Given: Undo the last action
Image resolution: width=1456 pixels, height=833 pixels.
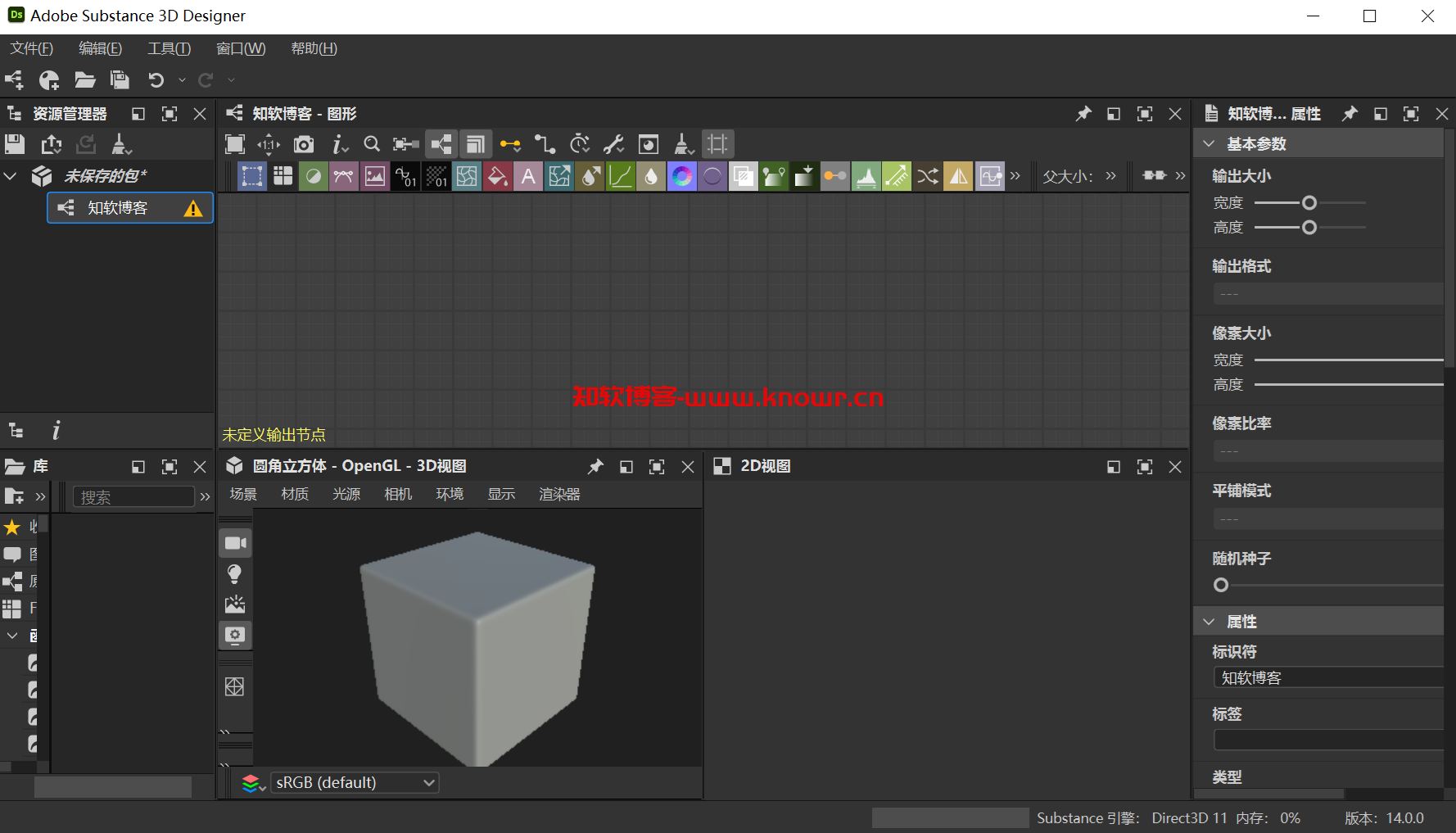Looking at the screenshot, I should pyautogui.click(x=156, y=79).
